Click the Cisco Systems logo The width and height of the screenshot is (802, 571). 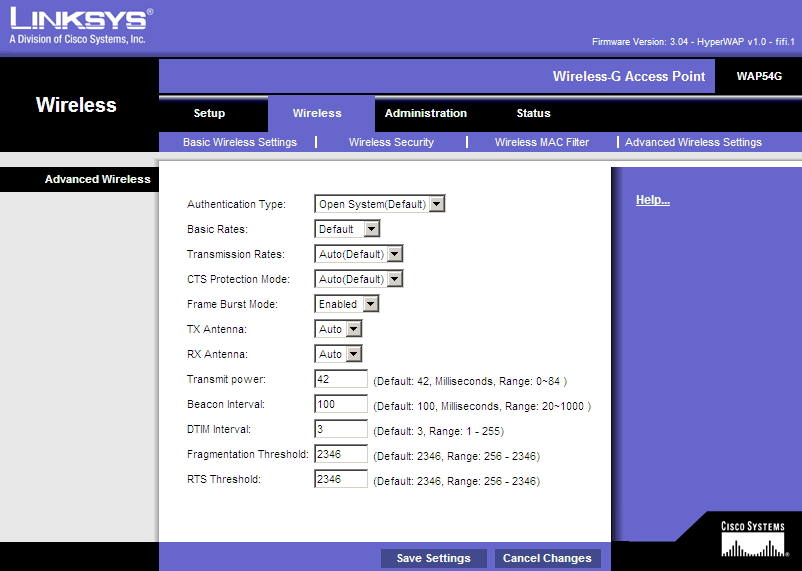point(752,538)
